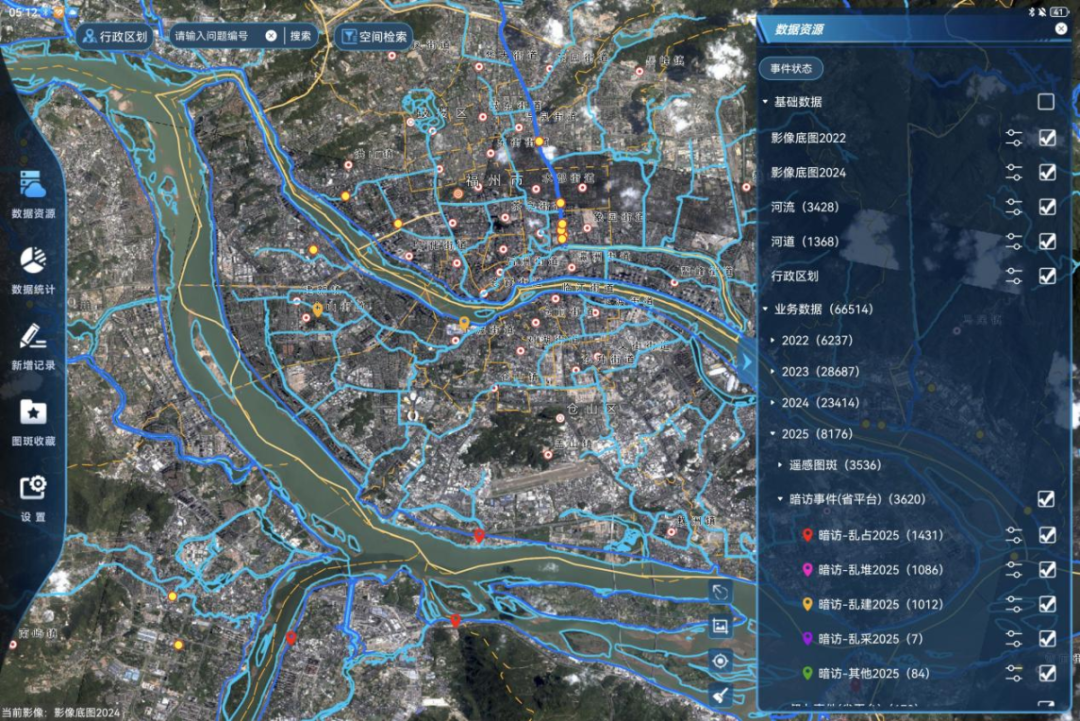The width and height of the screenshot is (1080, 721).
Task: Collapse the 业务数据 (66514) group
Action: [x=765, y=310]
